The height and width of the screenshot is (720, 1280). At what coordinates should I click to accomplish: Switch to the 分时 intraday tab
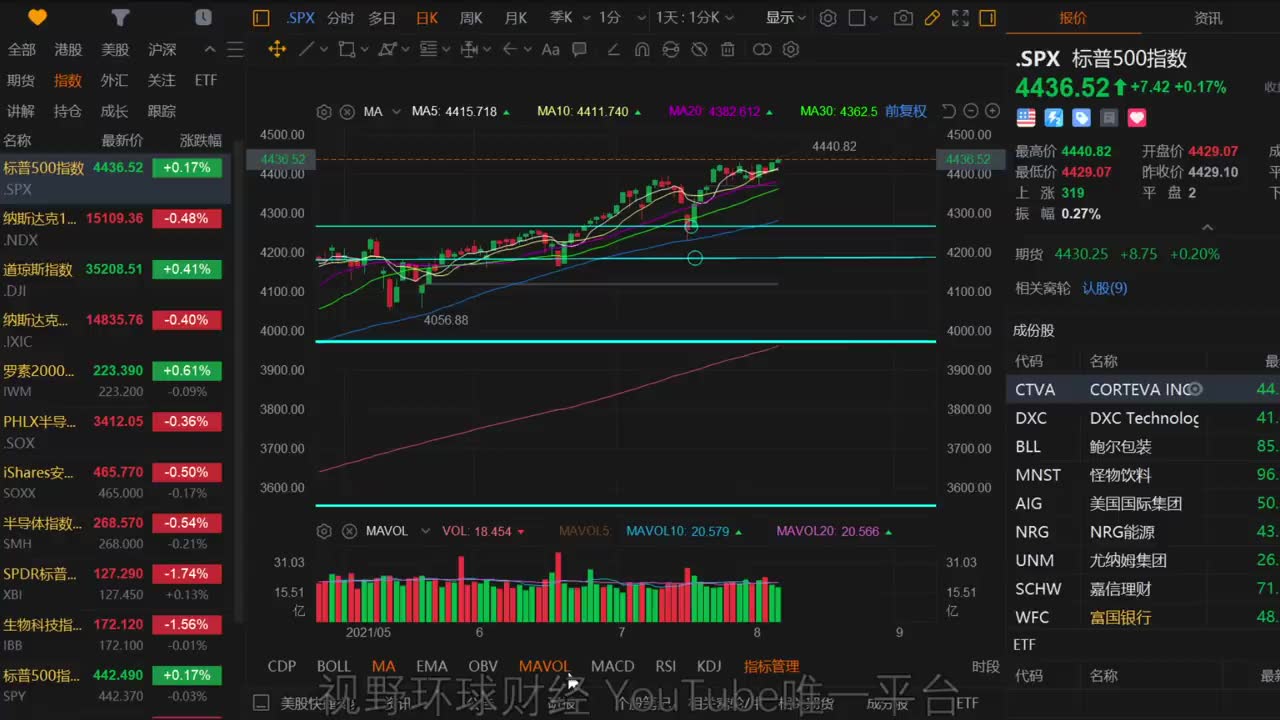point(340,18)
